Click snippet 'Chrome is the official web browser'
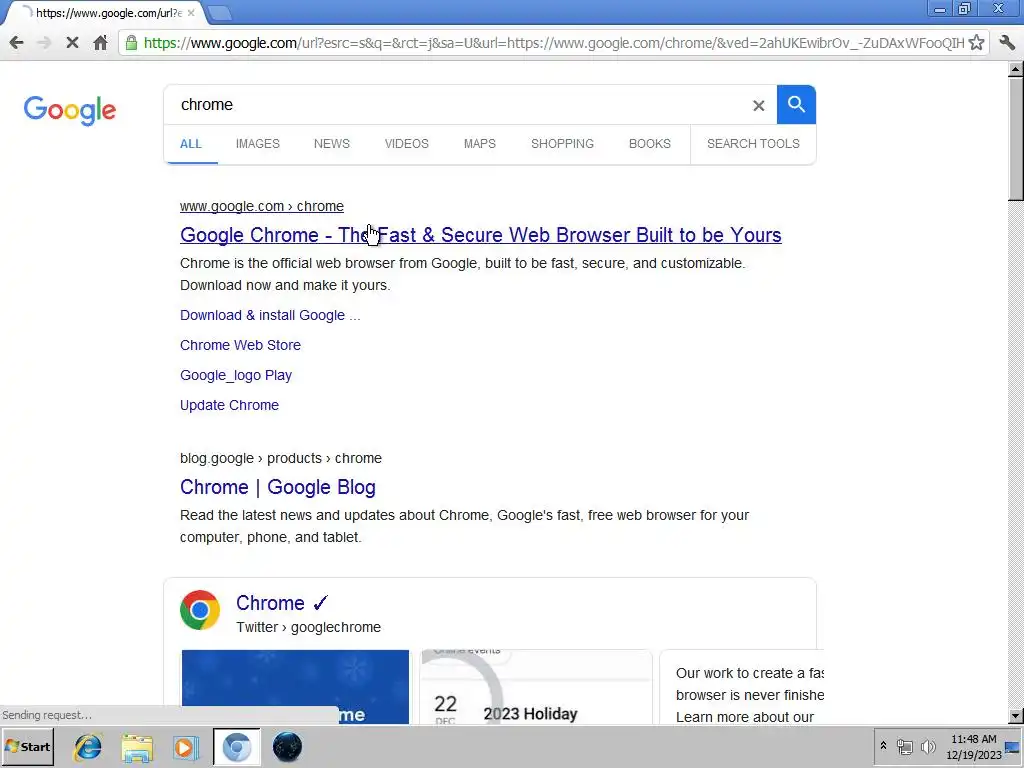1024x768 pixels. pyautogui.click(x=462, y=274)
